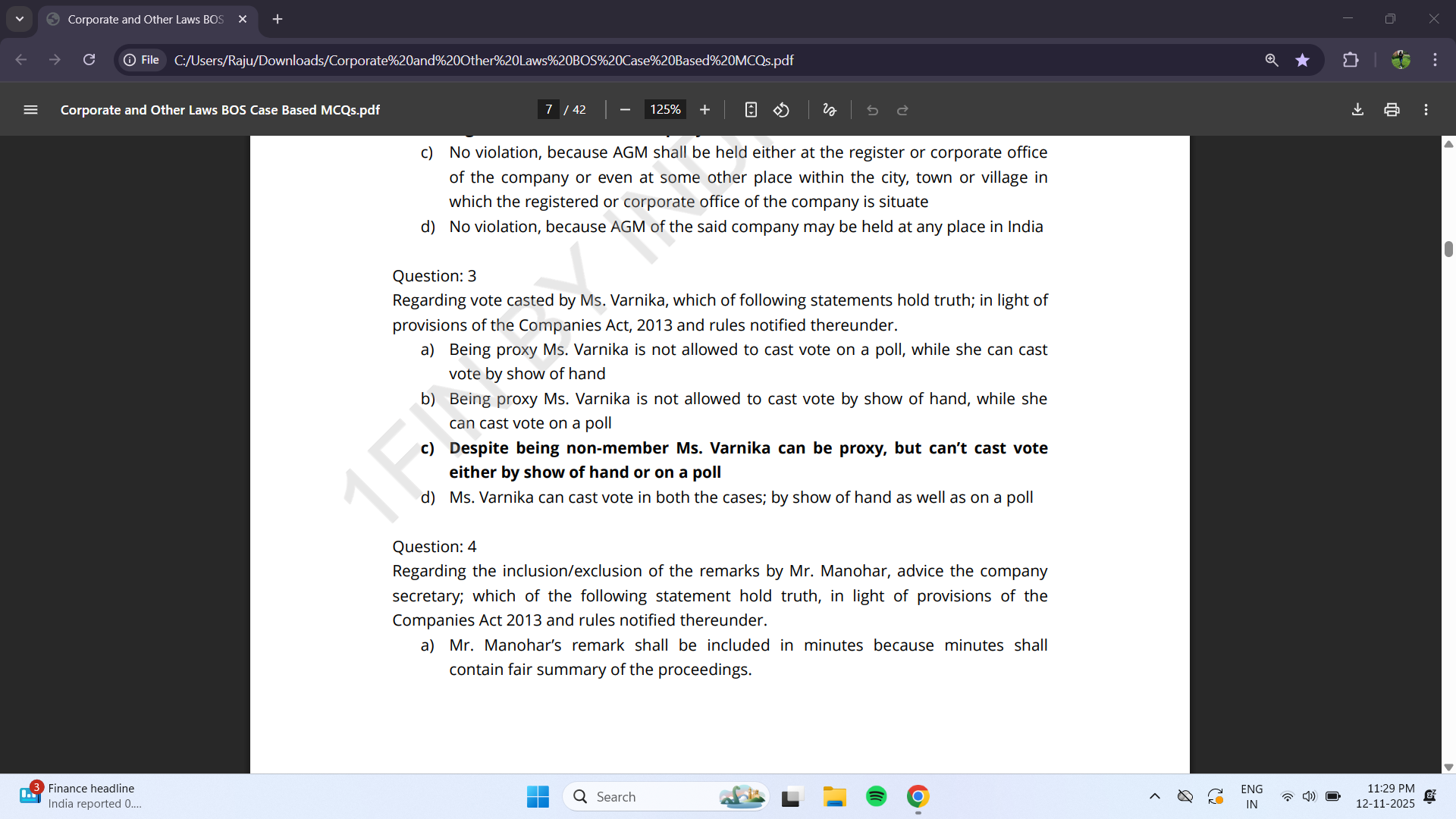1456x819 pixels.
Task: Click the fit to page icon
Action: tap(751, 110)
